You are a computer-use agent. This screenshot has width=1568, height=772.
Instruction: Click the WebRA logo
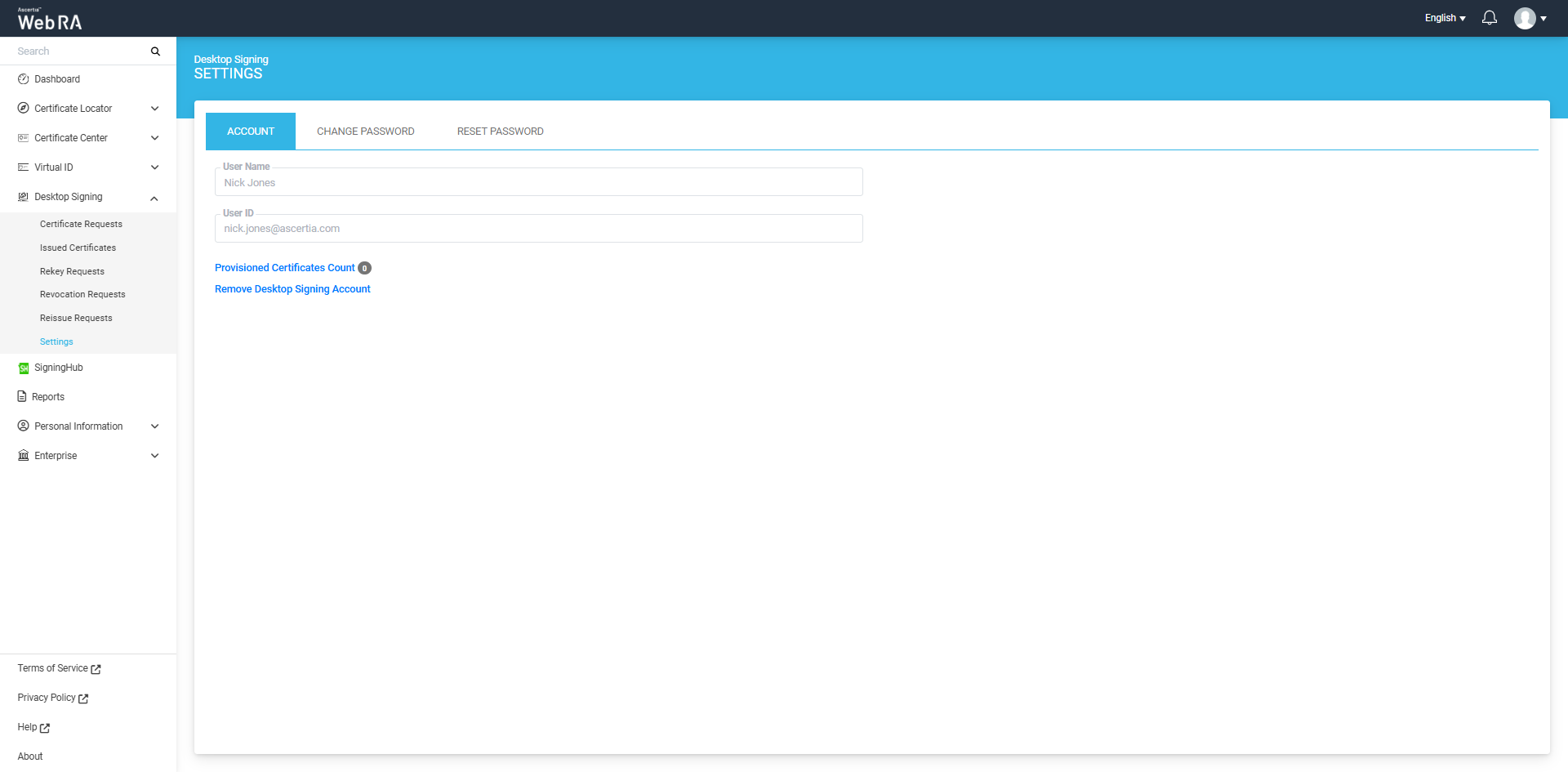[50, 20]
